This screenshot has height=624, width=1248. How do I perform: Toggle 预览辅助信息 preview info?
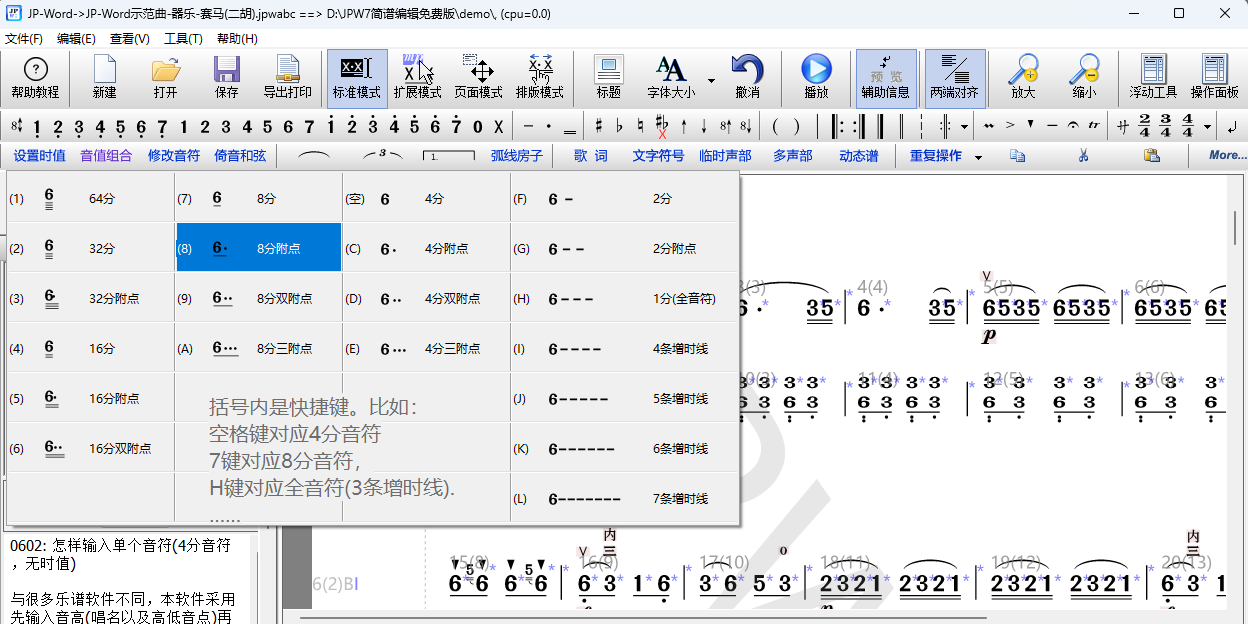(886, 78)
